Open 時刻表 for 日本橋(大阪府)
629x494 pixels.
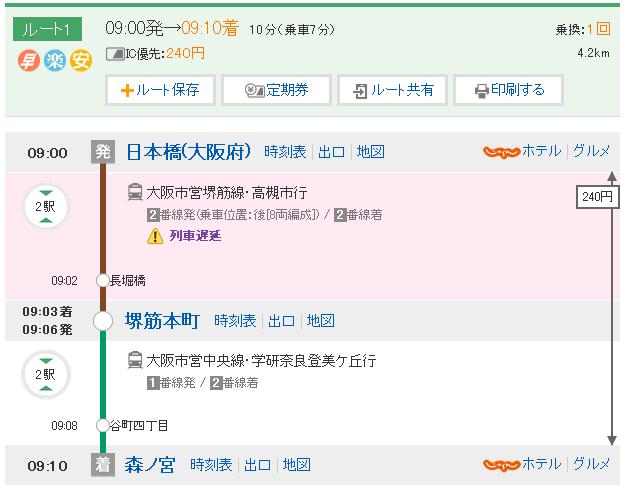(x=285, y=152)
